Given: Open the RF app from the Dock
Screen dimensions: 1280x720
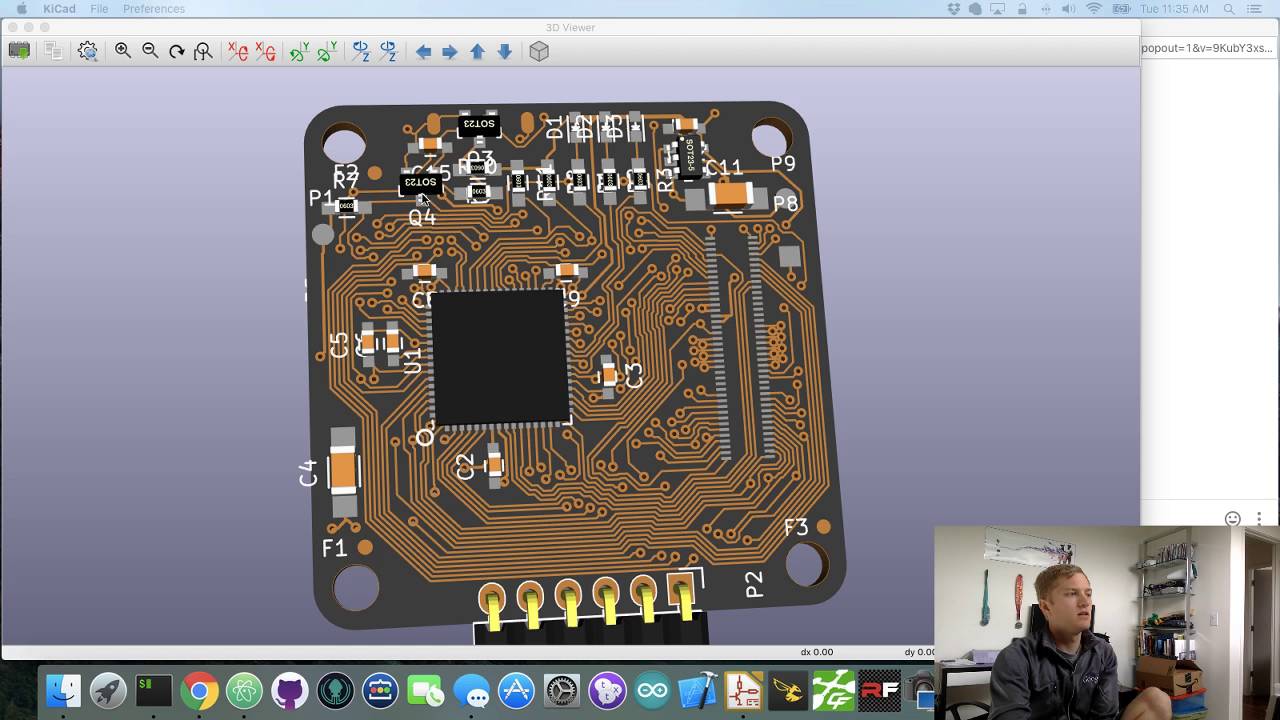Looking at the screenshot, I should pyautogui.click(x=879, y=691).
